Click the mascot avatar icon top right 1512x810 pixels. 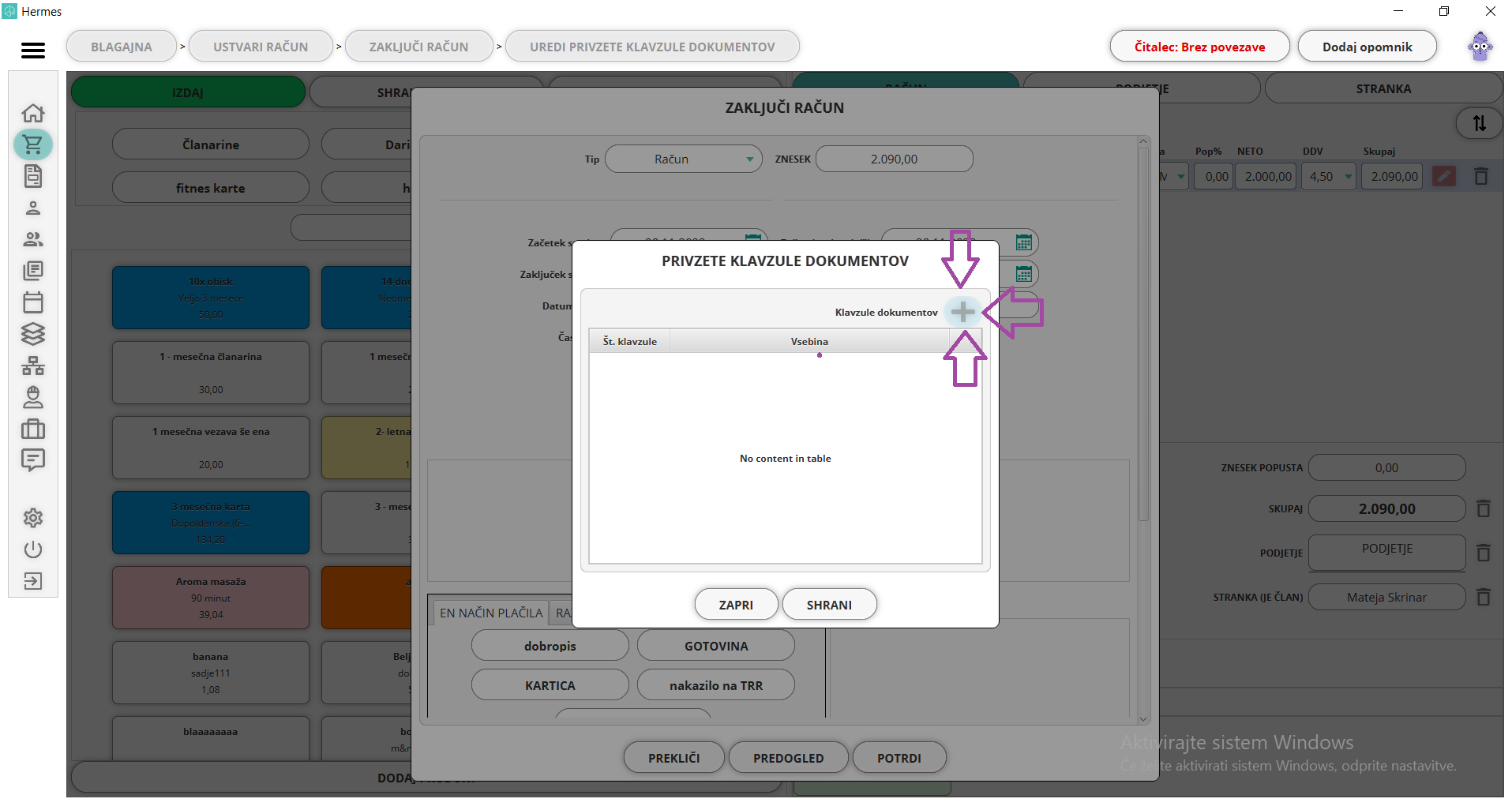point(1480,47)
